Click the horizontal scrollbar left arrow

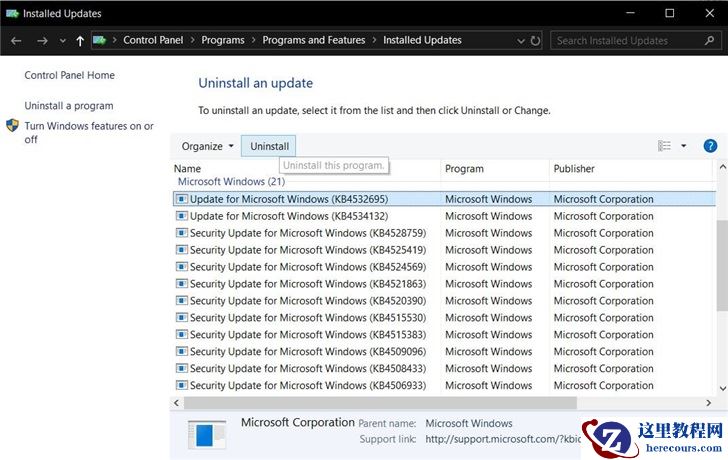point(176,403)
